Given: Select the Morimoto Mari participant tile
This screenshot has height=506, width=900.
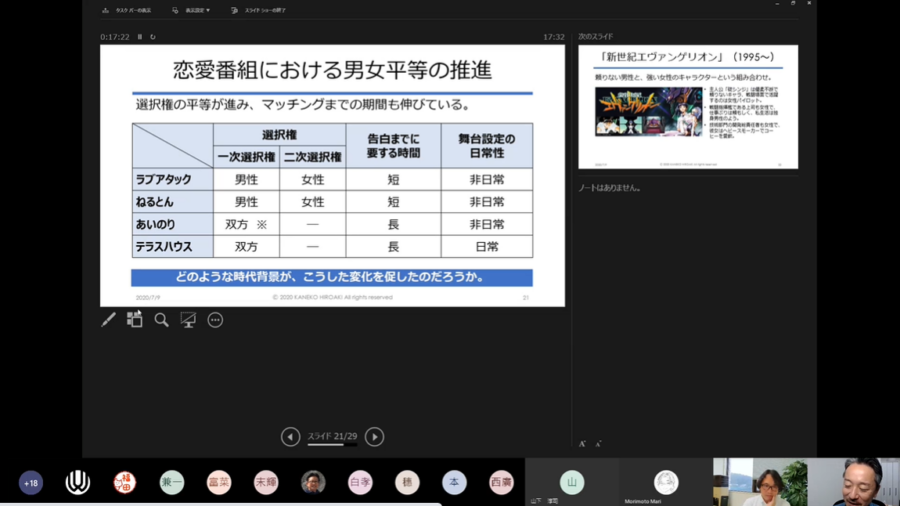Looking at the screenshot, I should pyautogui.click(x=666, y=482).
